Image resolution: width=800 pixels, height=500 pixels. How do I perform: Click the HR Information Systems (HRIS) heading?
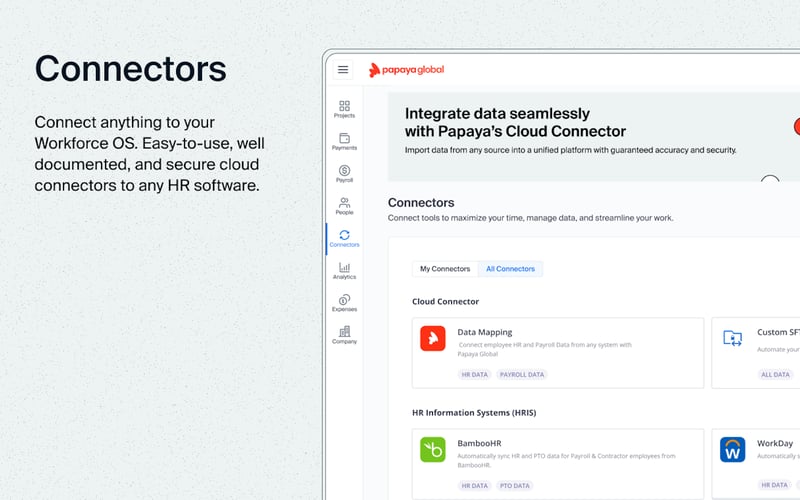click(x=474, y=413)
